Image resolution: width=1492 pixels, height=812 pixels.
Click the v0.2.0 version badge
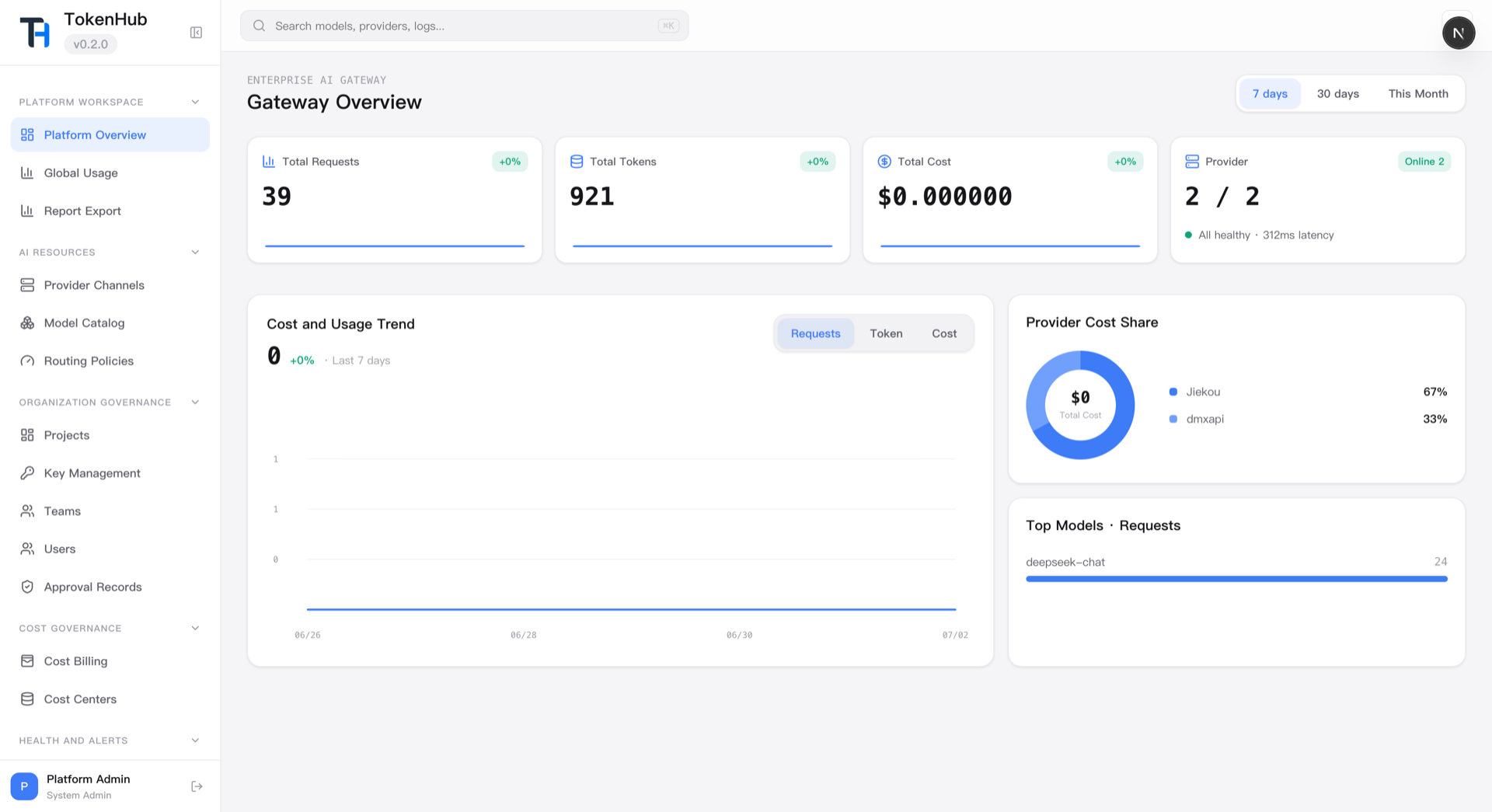pos(91,44)
